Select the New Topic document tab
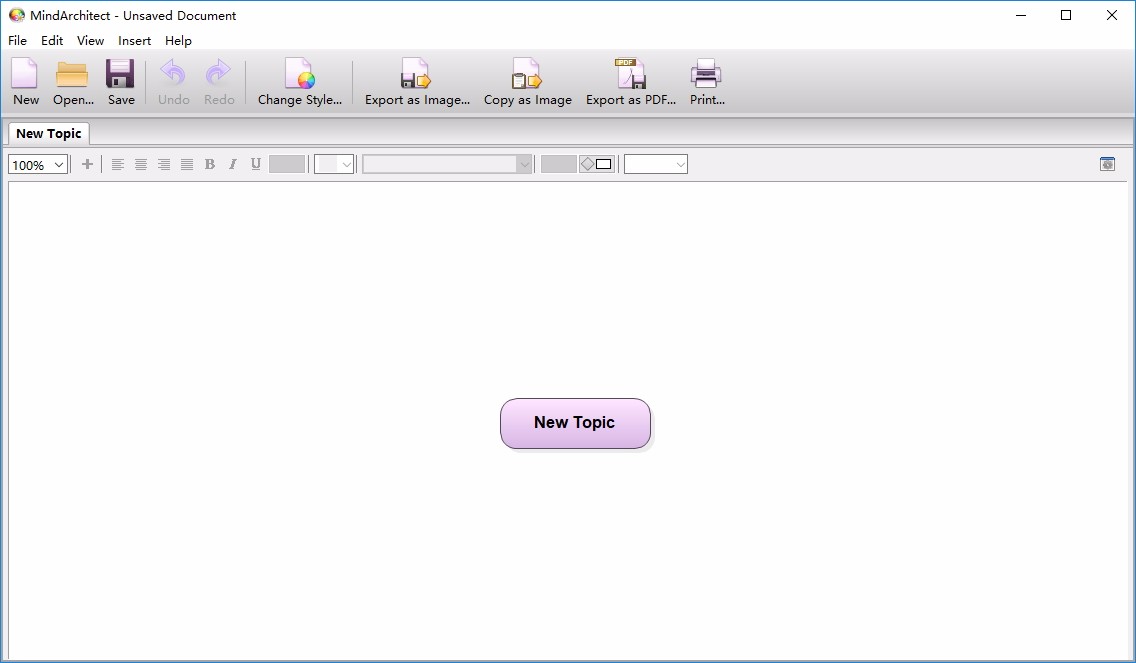This screenshot has height=663, width=1136. 49,133
